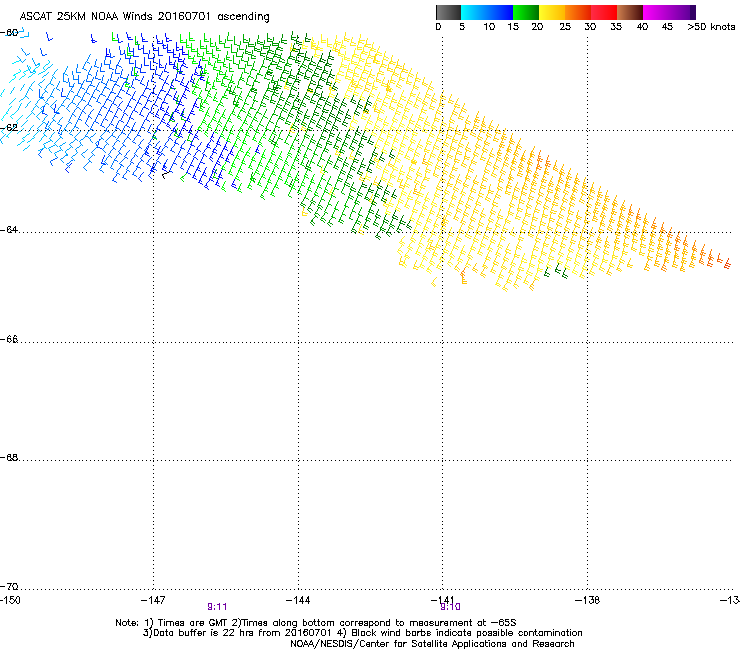The image size is (740, 650).
Task: Click the latitude label '-64'
Action: [9, 230]
